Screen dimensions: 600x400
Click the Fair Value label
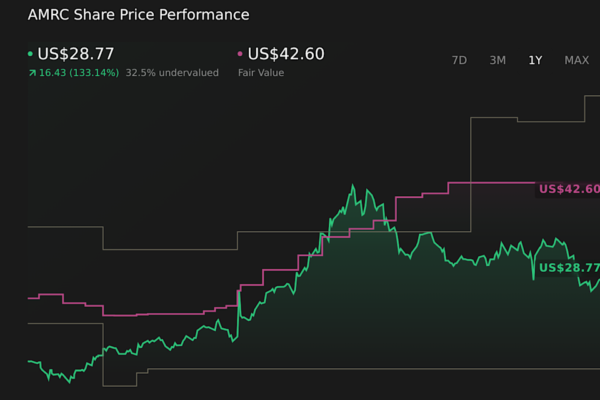coord(260,73)
